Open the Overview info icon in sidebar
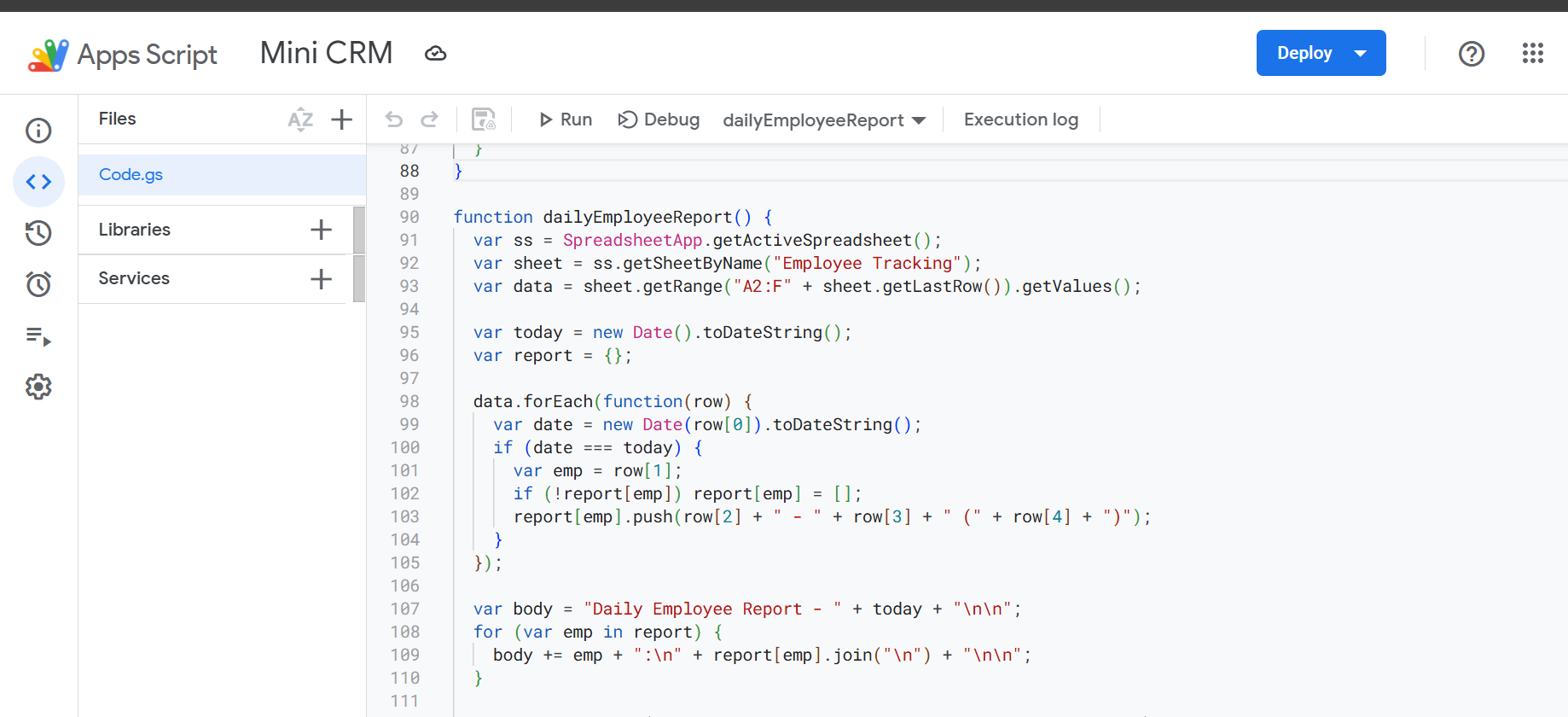 click(x=38, y=131)
